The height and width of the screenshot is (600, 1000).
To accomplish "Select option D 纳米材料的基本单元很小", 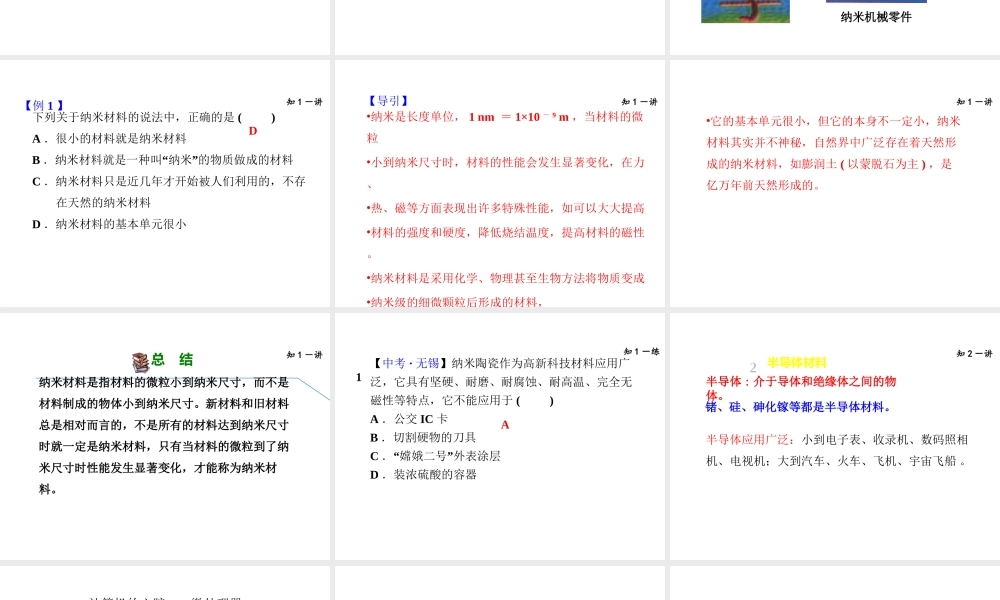I will (x=109, y=224).
